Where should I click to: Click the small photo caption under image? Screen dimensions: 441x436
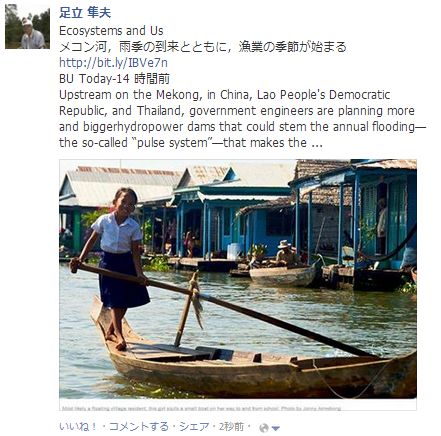(x=201, y=408)
